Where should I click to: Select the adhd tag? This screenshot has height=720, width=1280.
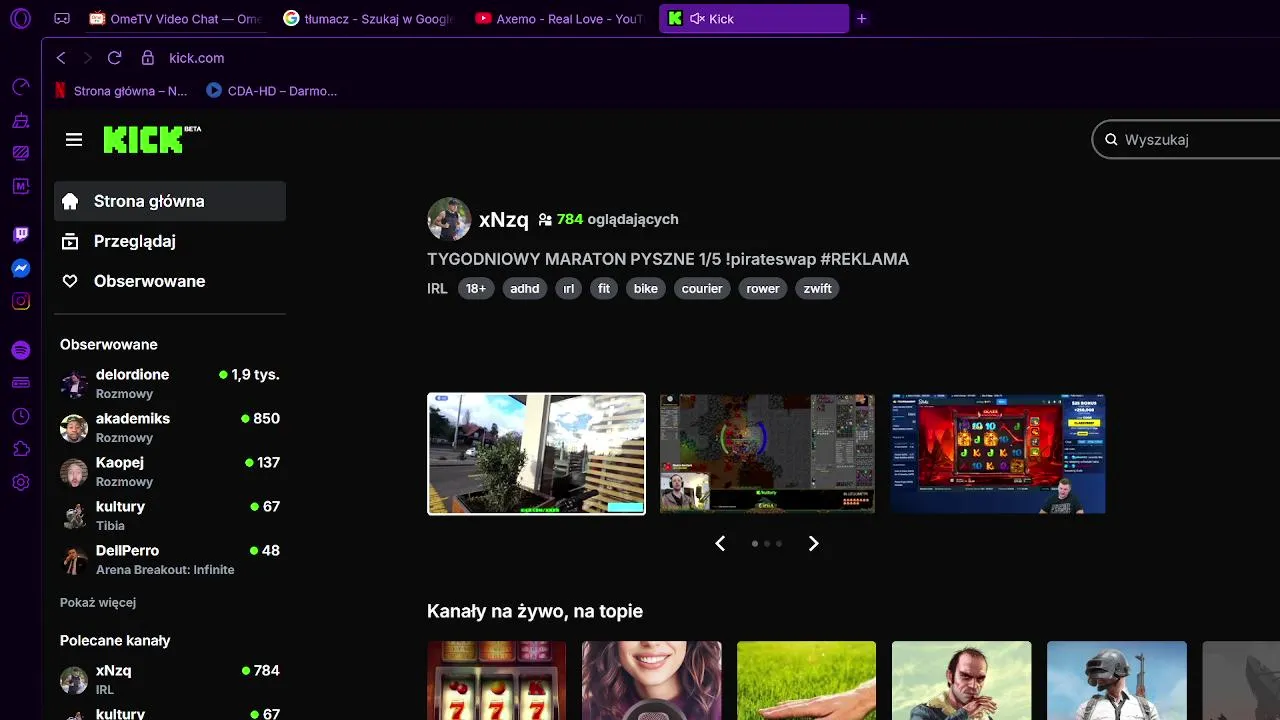[x=525, y=288]
